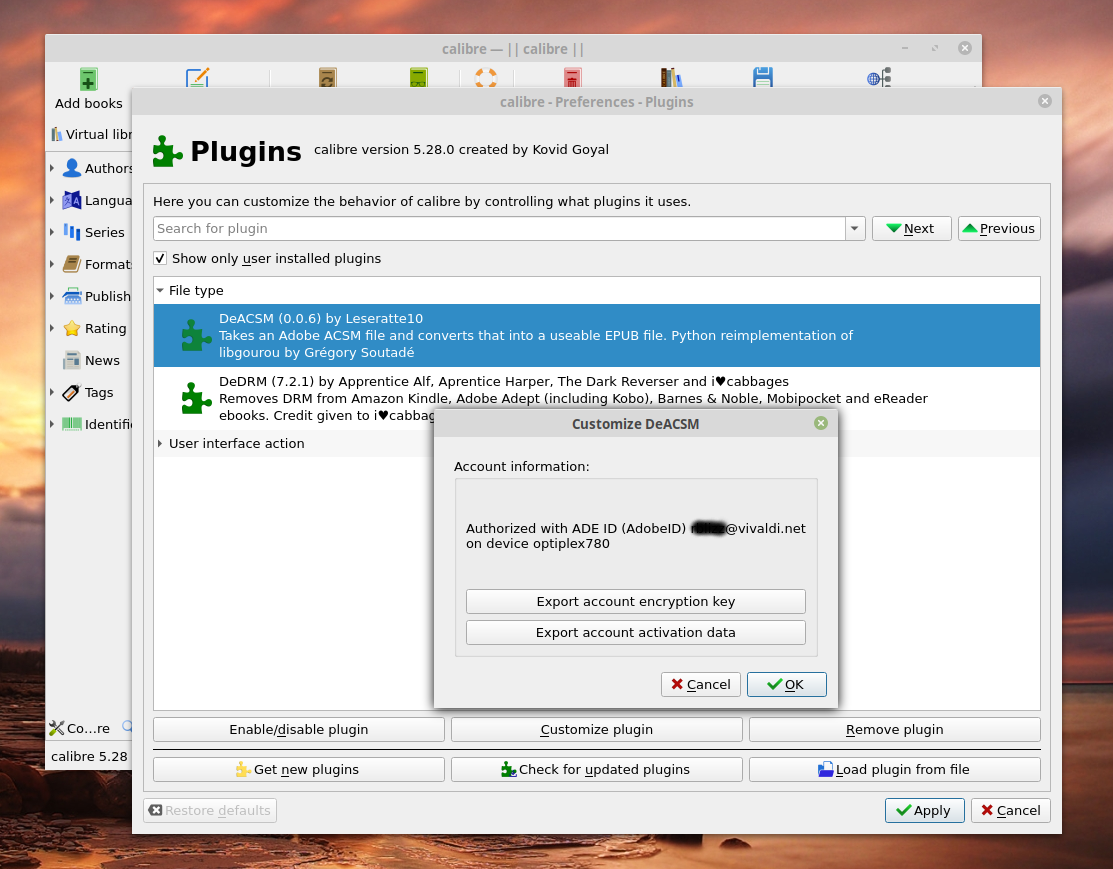
Task: Click the Series bars icon in sidebar
Action: 72,232
